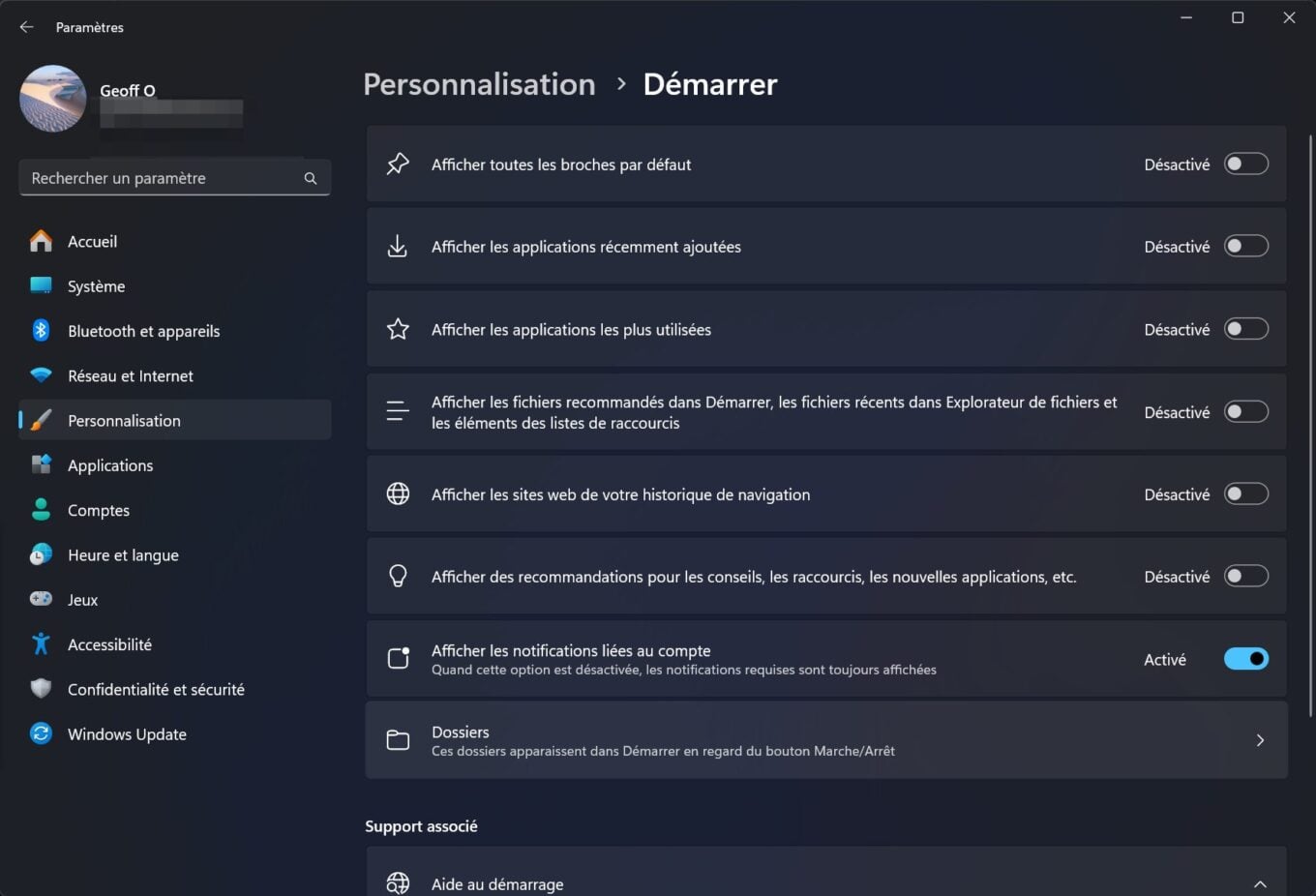Open Dossiers using the right chevron
Image resolution: width=1316 pixels, height=896 pixels.
point(1259,740)
